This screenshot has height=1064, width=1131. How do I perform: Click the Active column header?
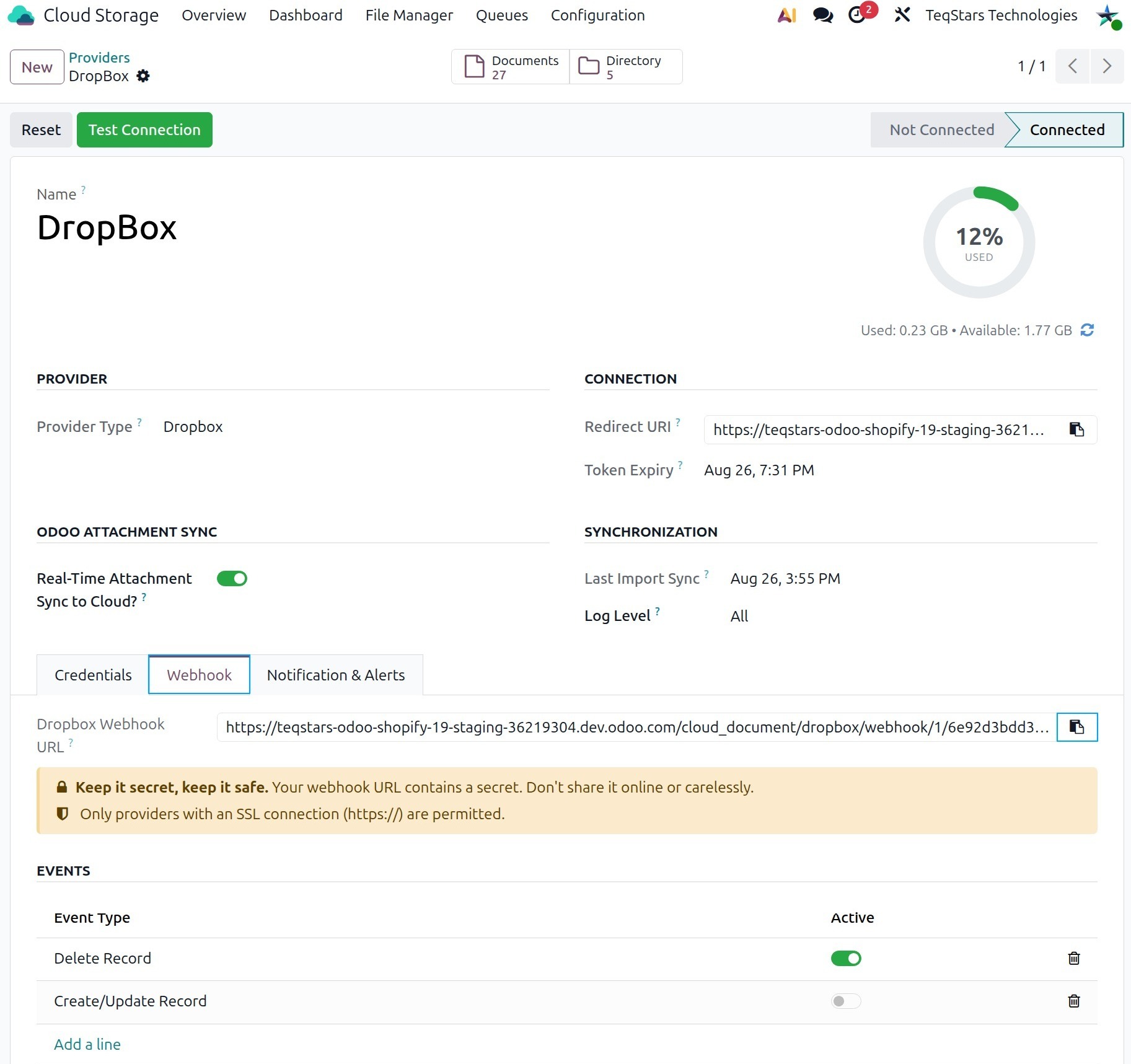(852, 918)
